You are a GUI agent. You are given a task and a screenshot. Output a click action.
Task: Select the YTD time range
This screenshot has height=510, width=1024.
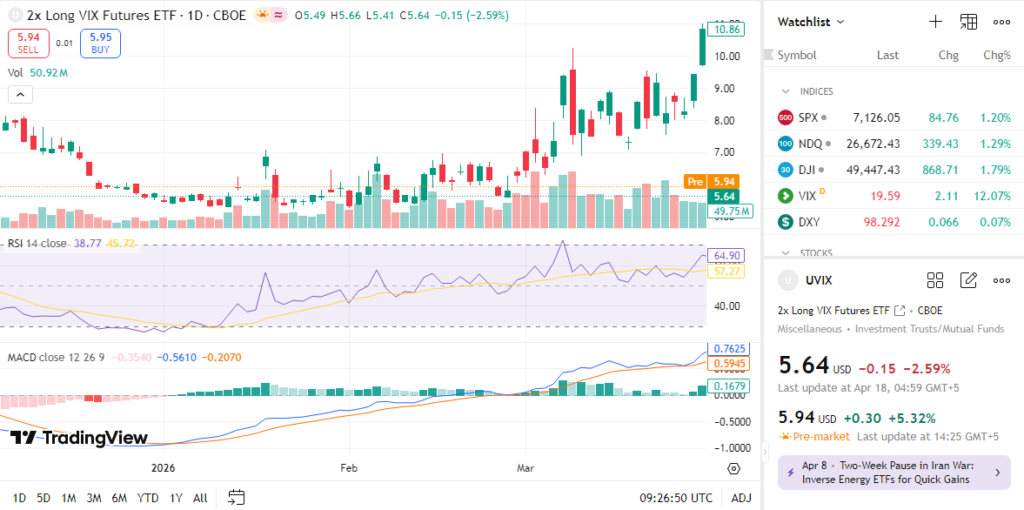pos(147,497)
